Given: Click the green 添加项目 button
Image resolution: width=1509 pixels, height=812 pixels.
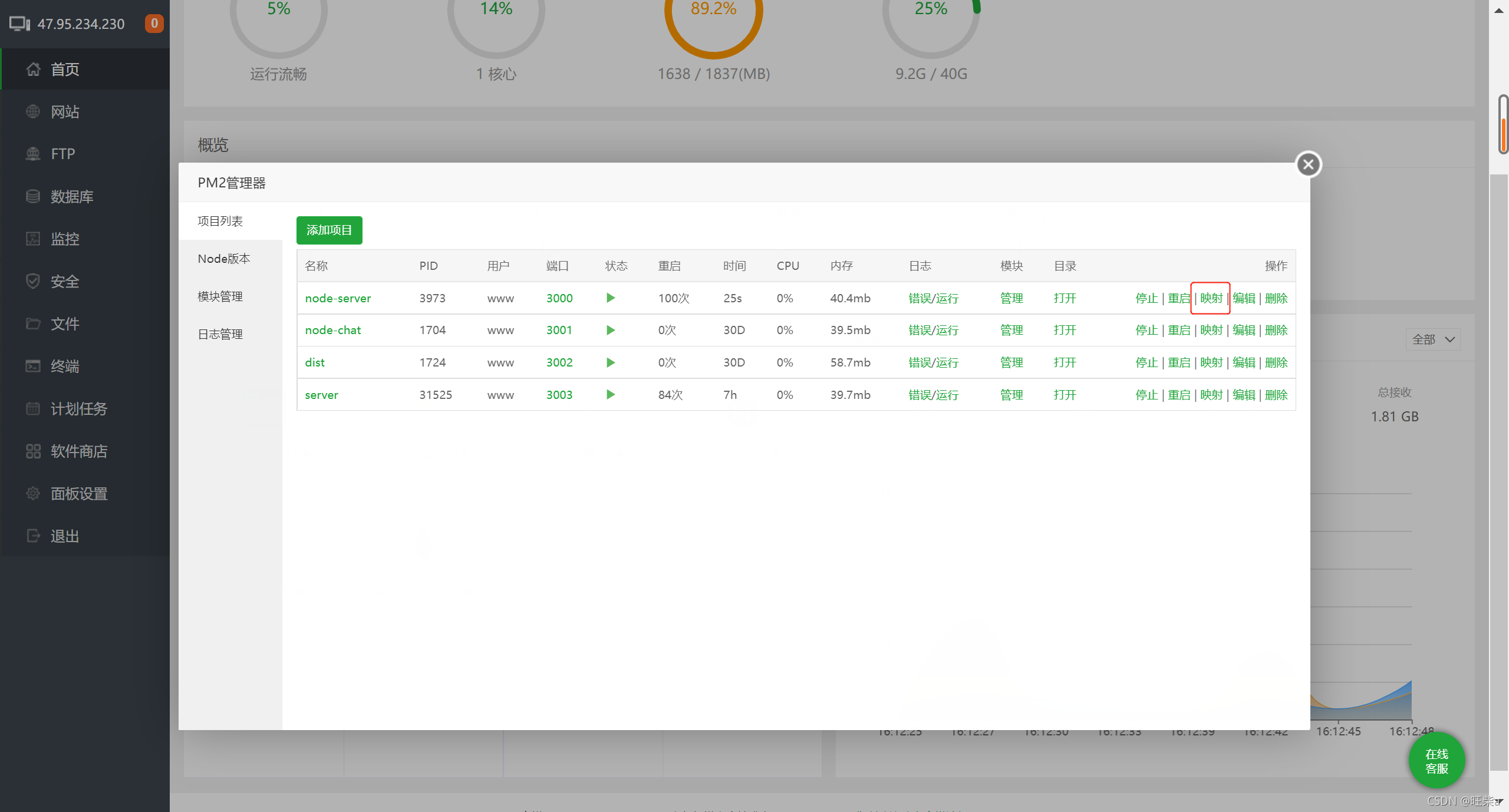Looking at the screenshot, I should (x=329, y=230).
